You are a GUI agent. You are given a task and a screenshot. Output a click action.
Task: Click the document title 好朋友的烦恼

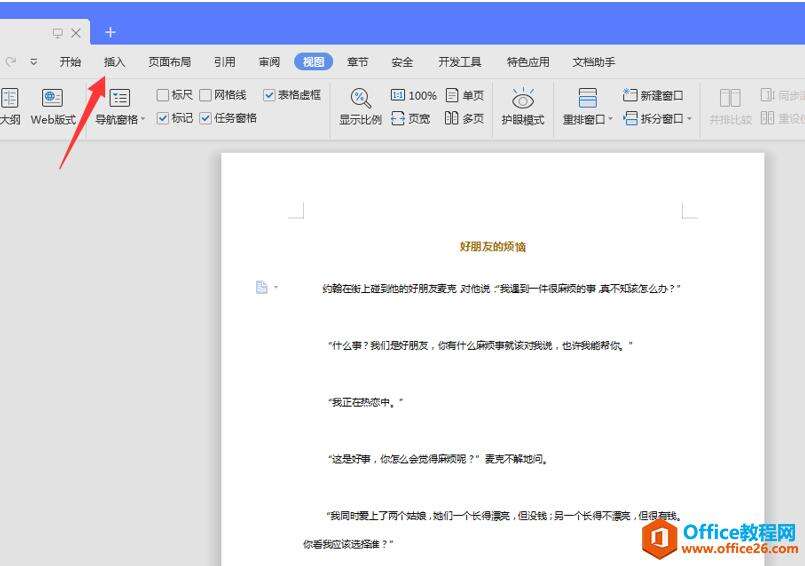point(492,246)
